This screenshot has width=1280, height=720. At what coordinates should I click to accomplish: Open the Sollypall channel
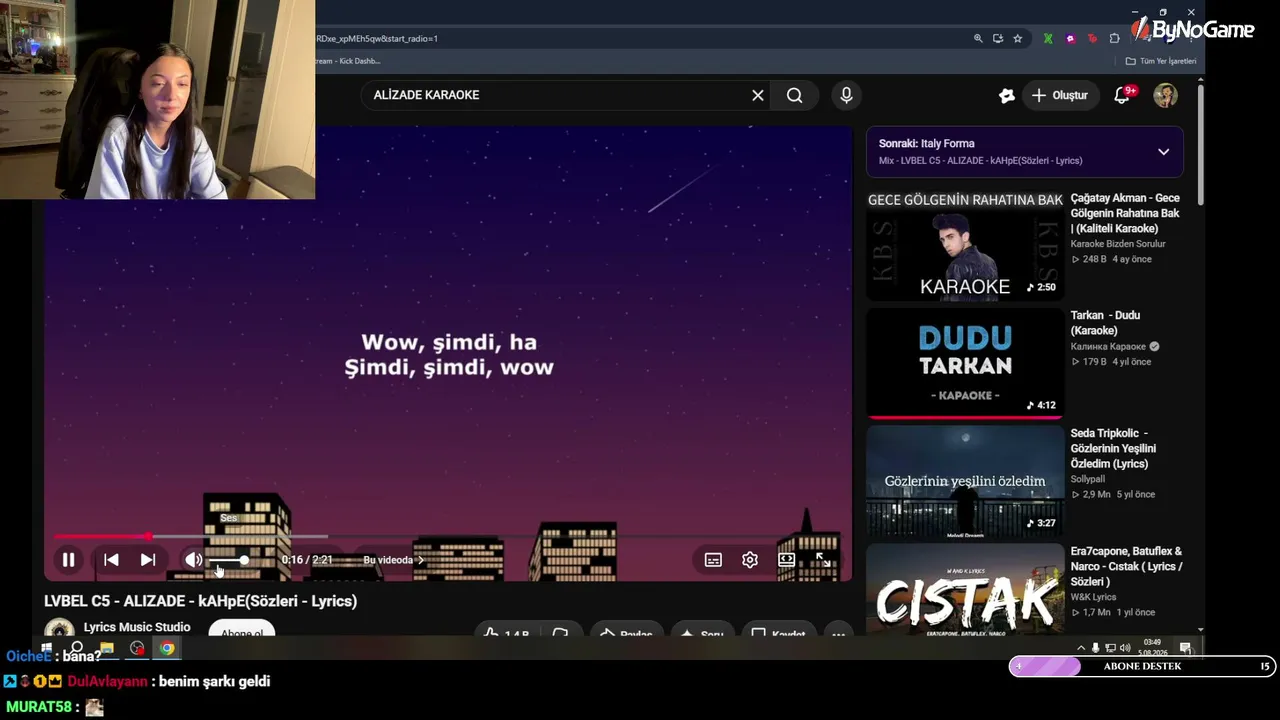pos(1088,479)
